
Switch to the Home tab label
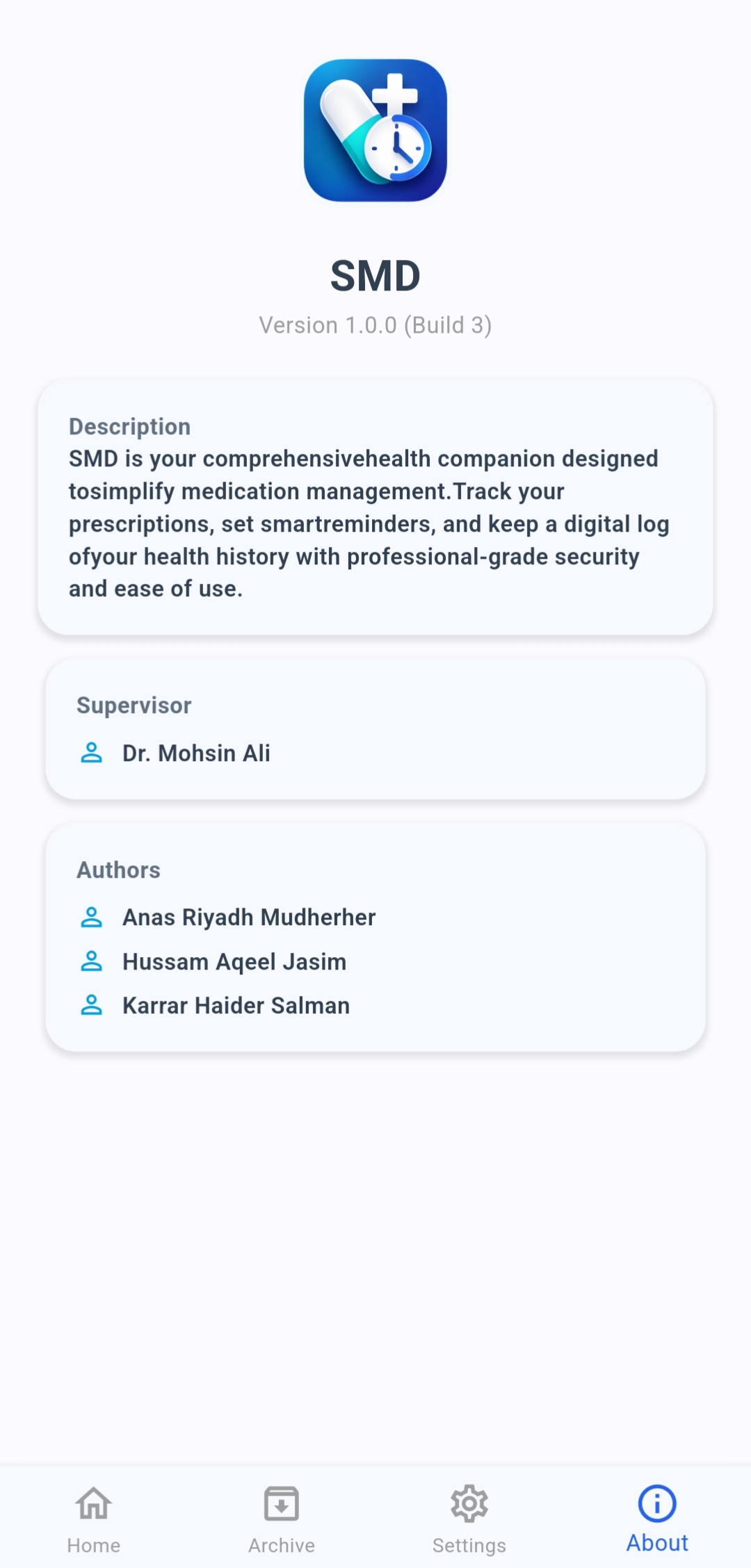(x=94, y=1545)
